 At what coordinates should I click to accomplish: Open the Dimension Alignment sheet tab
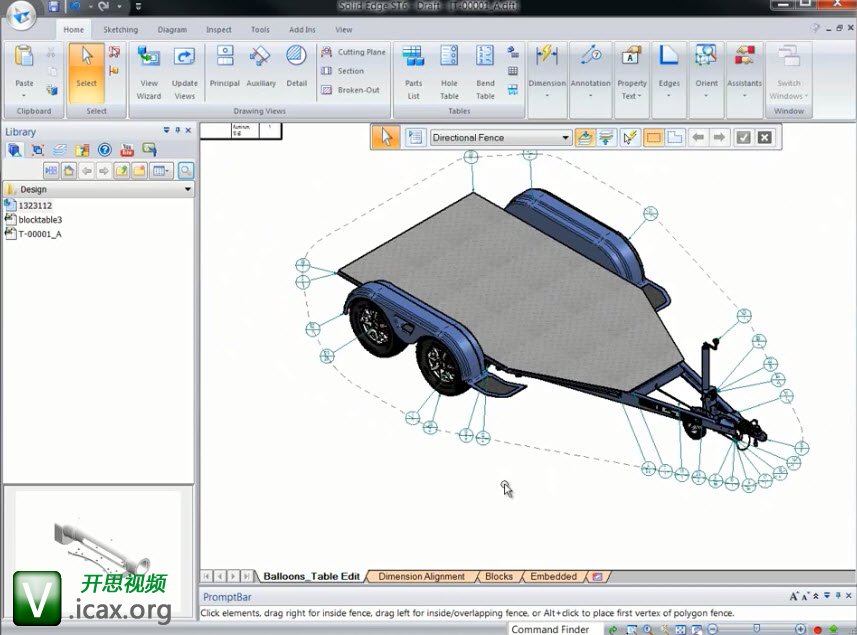click(421, 577)
